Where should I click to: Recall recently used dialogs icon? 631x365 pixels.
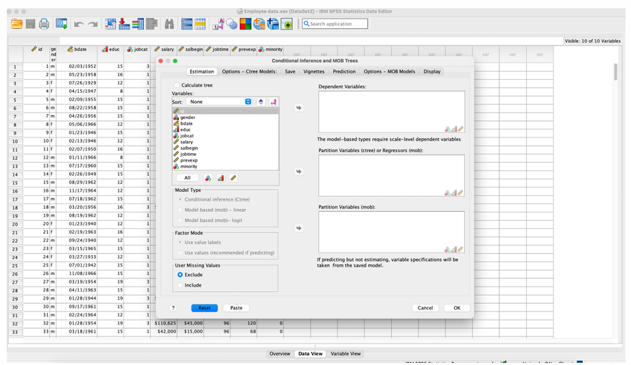tap(62, 24)
